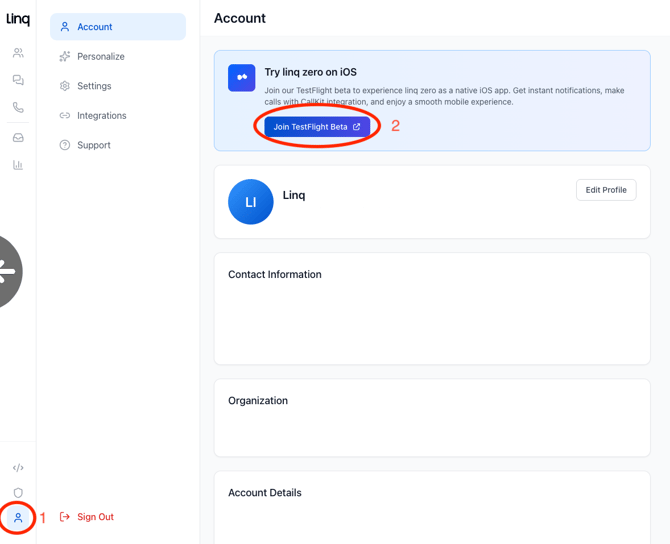
Task: Open the contacts people icon in sidebar
Action: 18,53
